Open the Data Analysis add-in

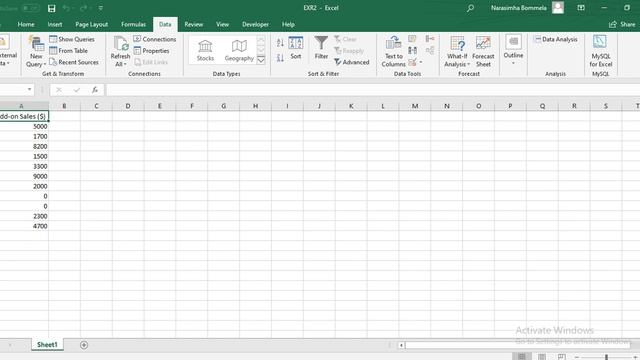[x=555, y=39]
